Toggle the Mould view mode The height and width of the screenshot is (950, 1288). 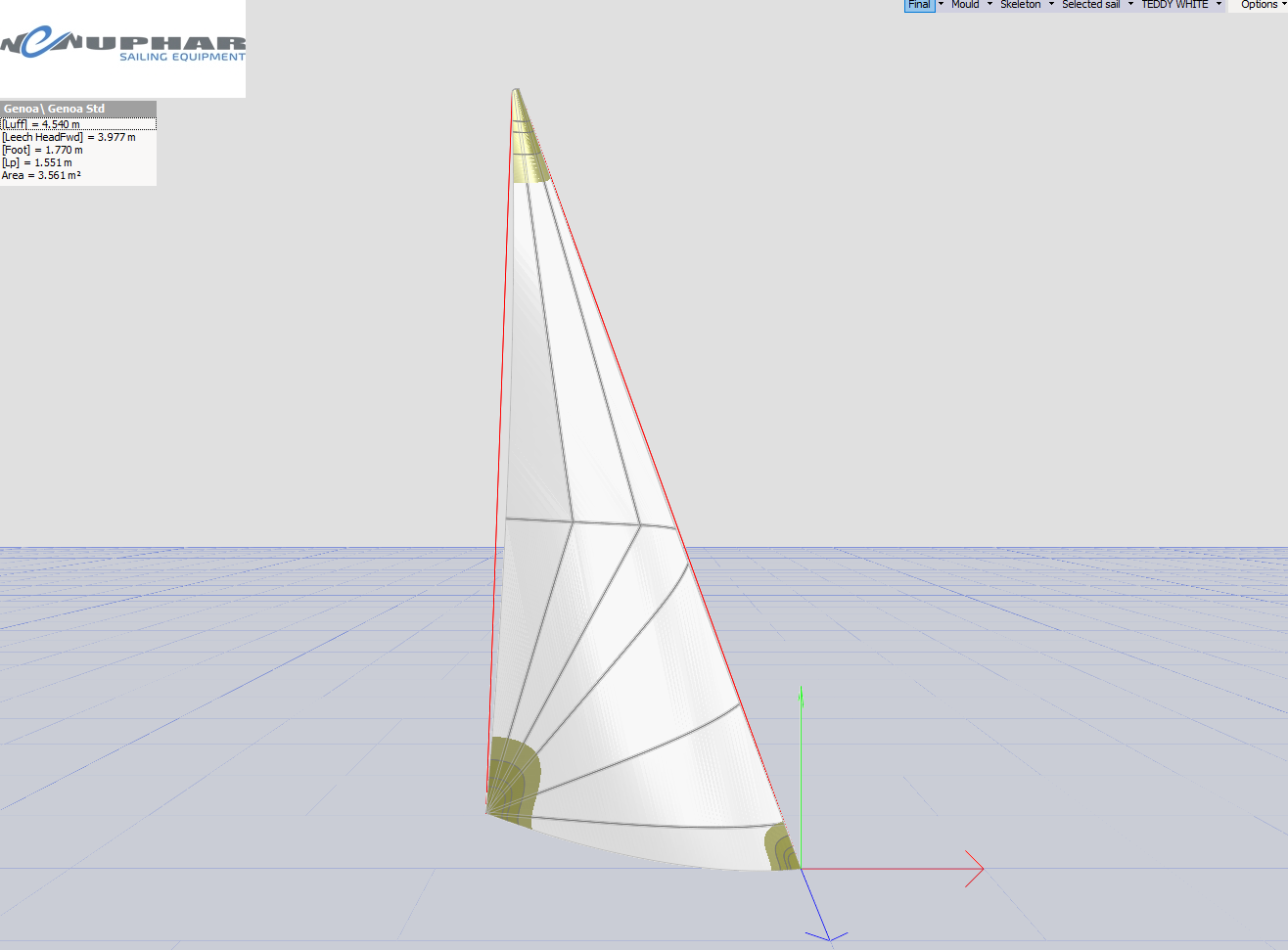965,5
